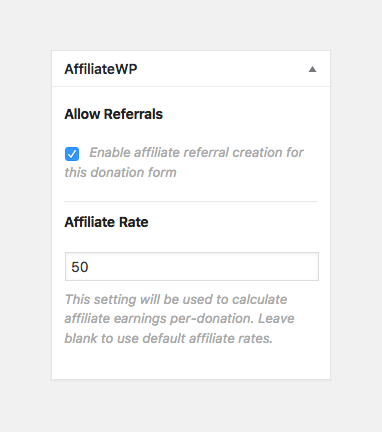Click the "blank to use default affiliate rates." line
This screenshot has height=432, width=382.
tap(169, 338)
